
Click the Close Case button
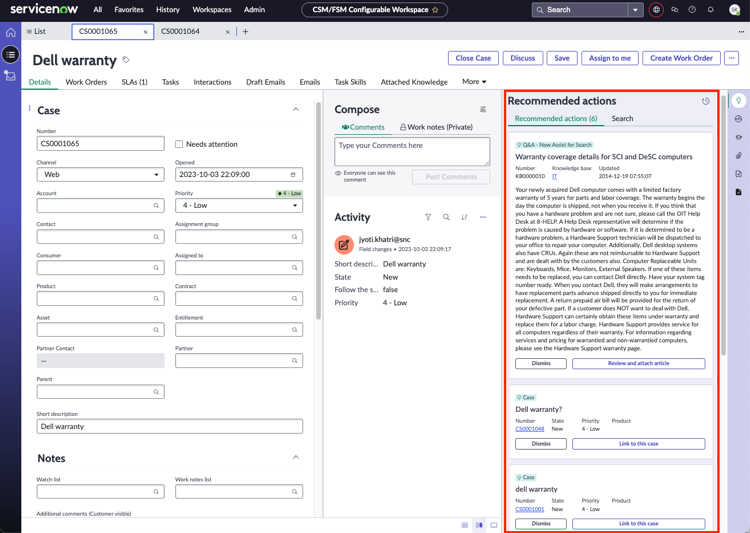[473, 58]
